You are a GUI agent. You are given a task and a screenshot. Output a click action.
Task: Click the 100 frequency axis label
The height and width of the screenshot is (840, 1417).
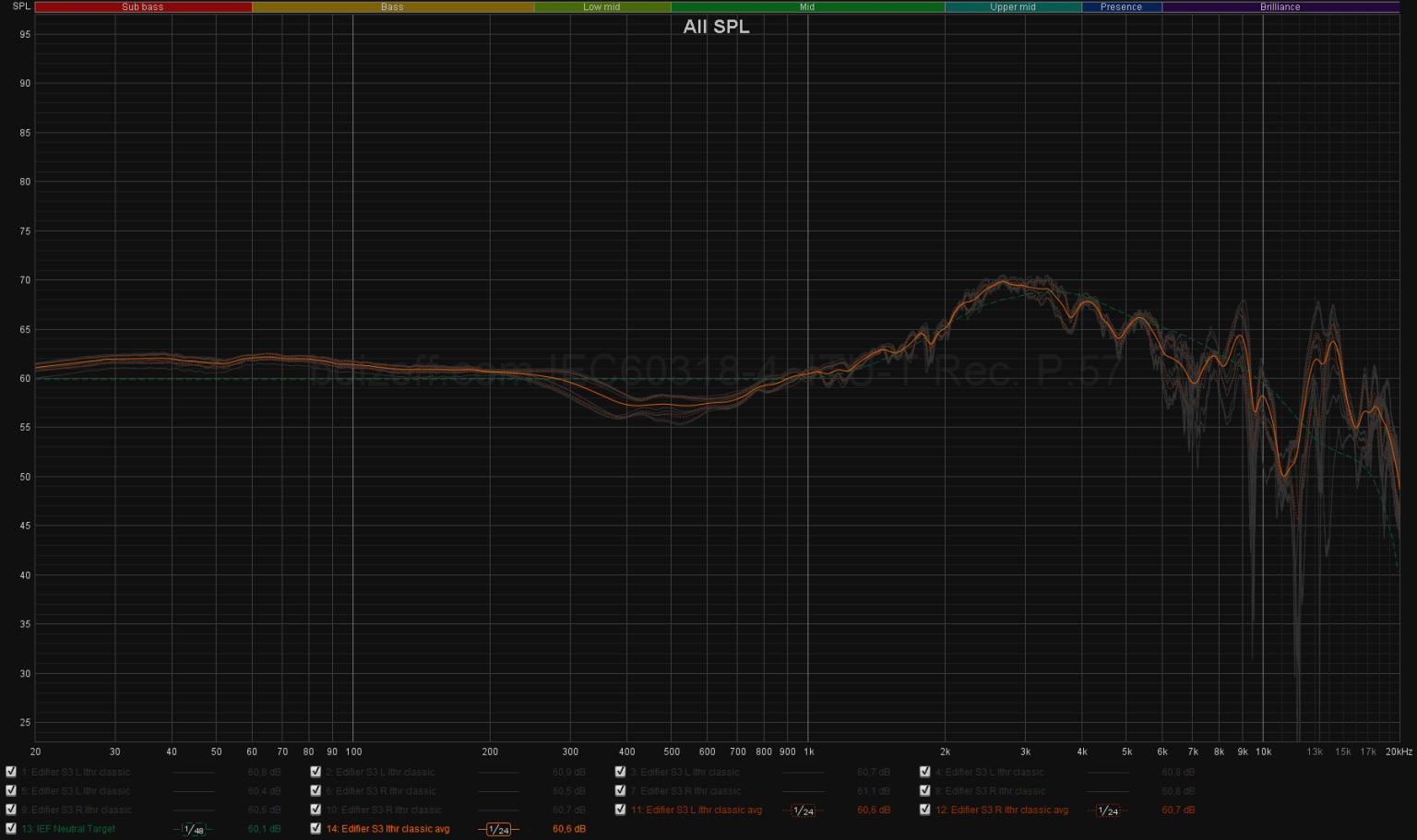tap(353, 751)
